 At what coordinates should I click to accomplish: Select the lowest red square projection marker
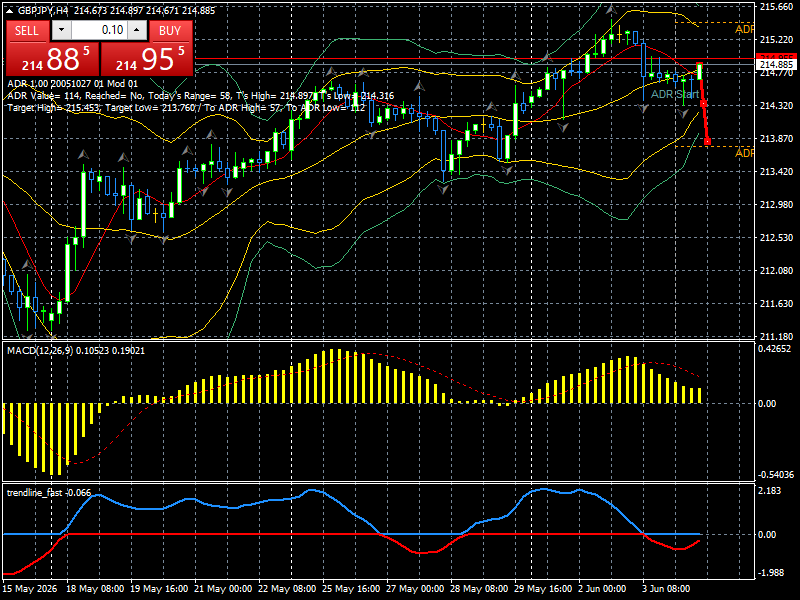click(708, 141)
